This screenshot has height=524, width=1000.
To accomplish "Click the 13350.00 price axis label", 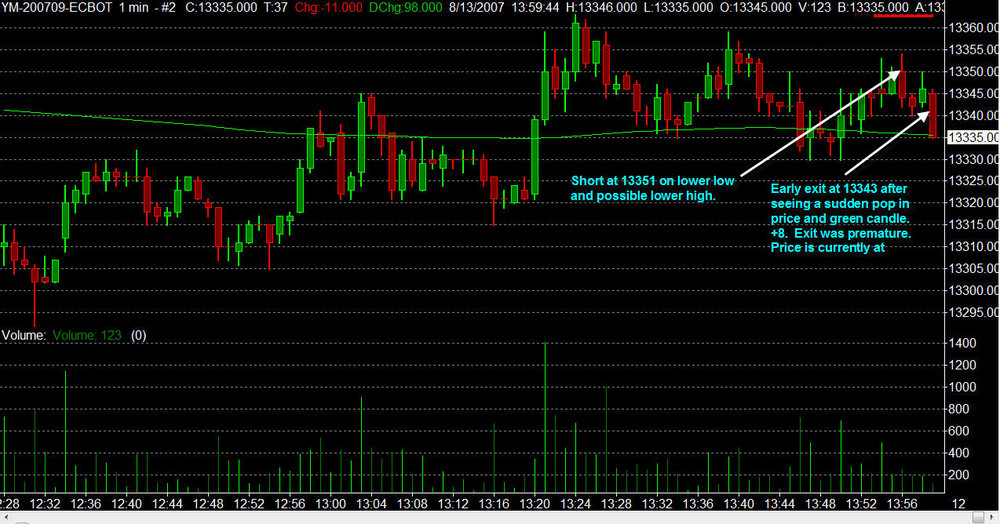I will [973, 71].
